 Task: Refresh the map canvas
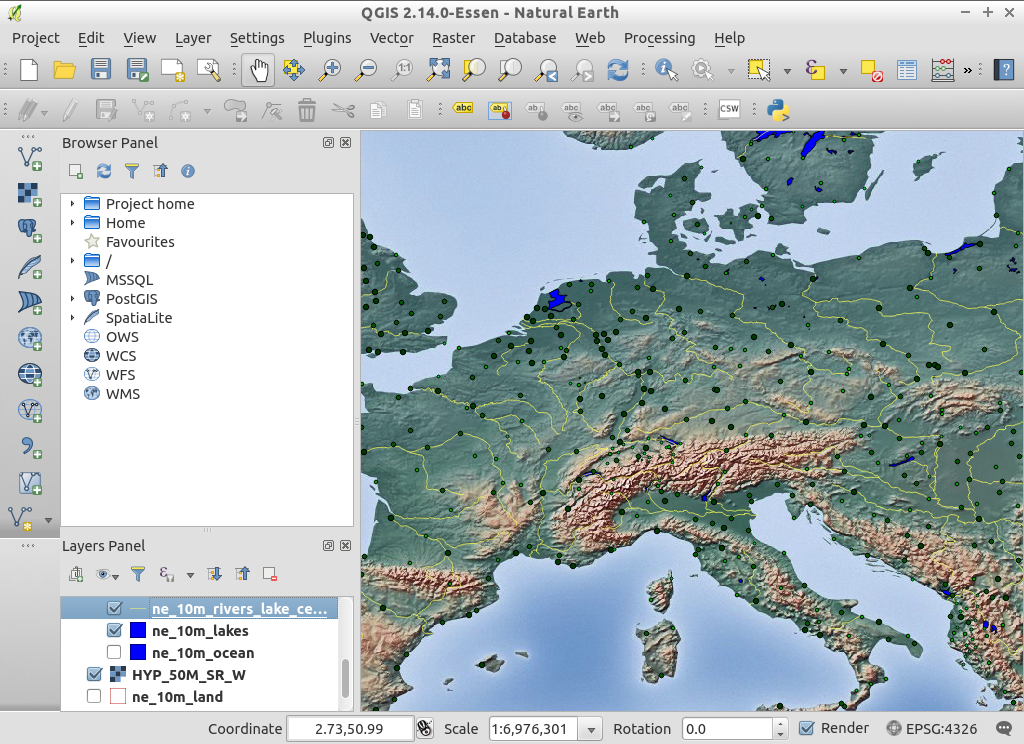(x=617, y=69)
